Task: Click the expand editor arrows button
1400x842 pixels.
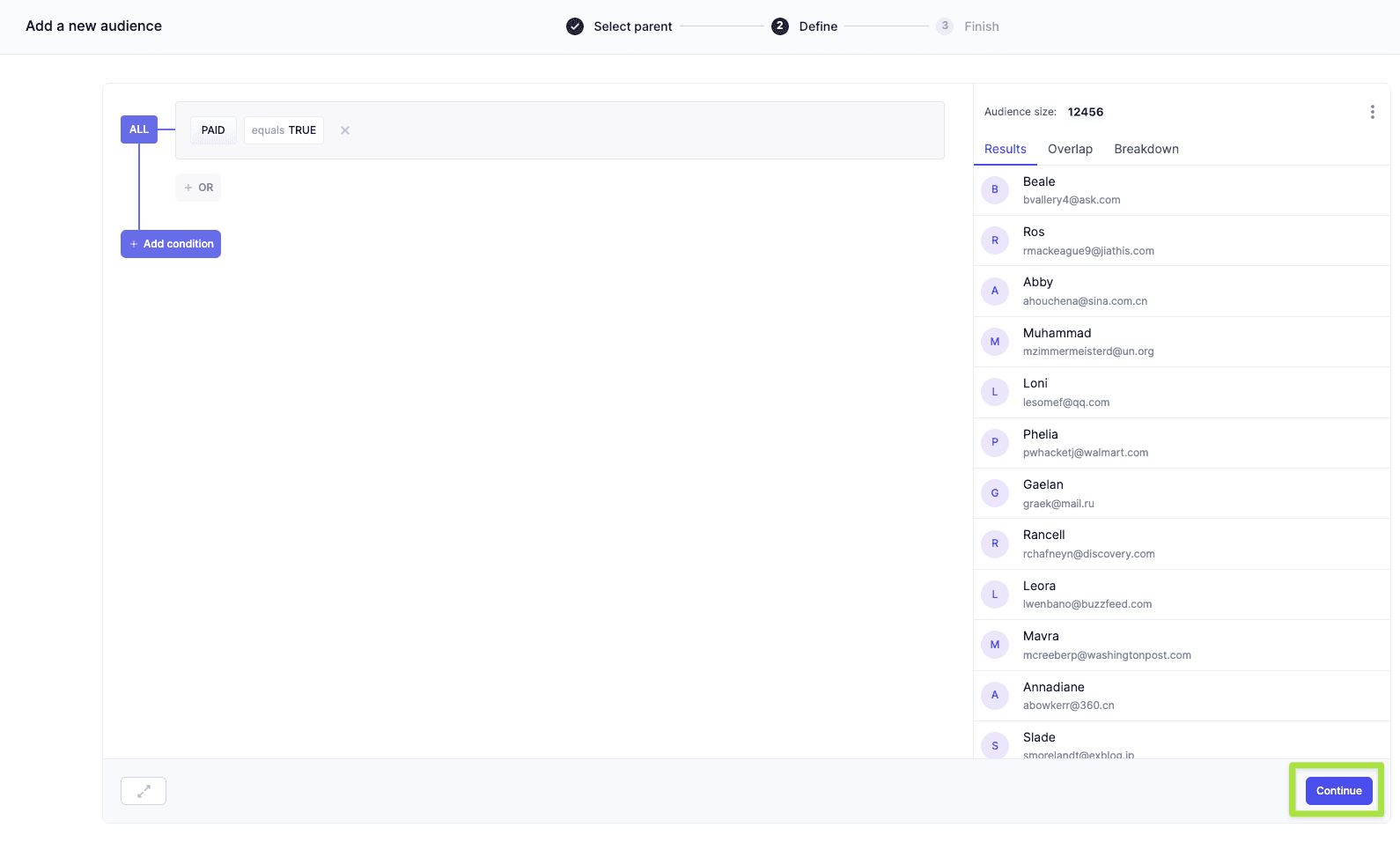Action: [144, 791]
